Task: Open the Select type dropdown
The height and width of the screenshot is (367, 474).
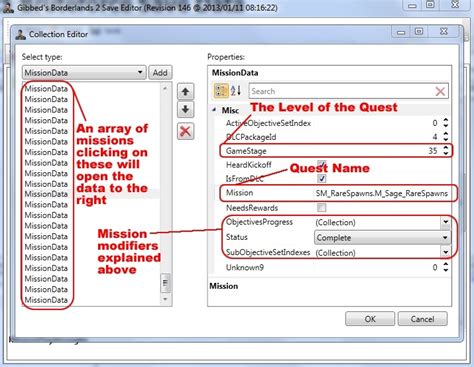Action: tap(84, 72)
